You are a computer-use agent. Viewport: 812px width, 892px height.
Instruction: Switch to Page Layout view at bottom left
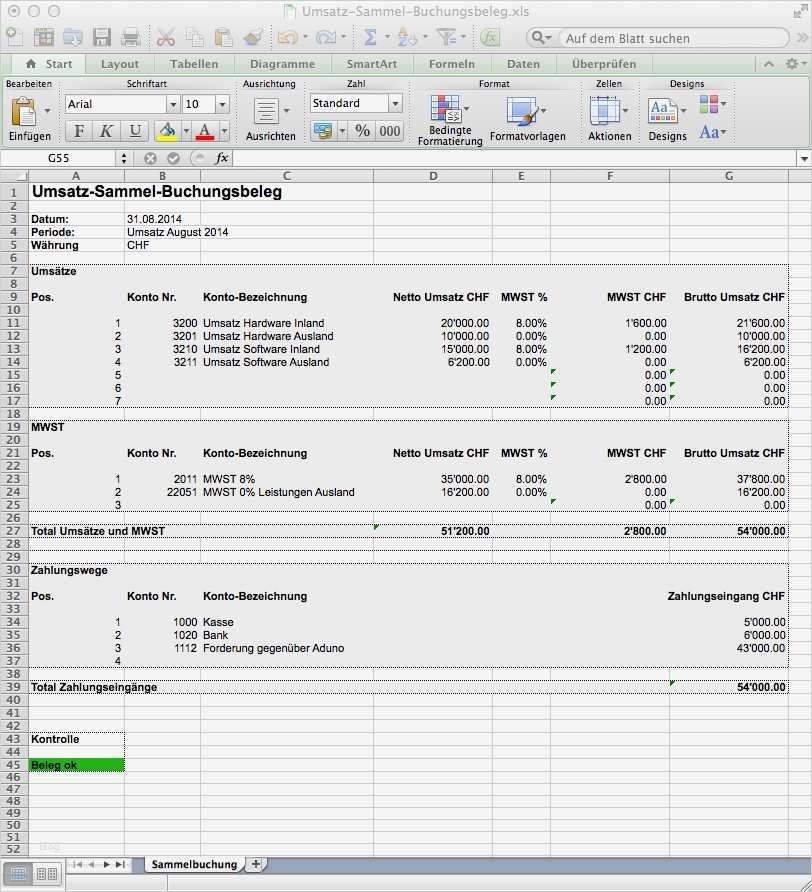(46, 873)
